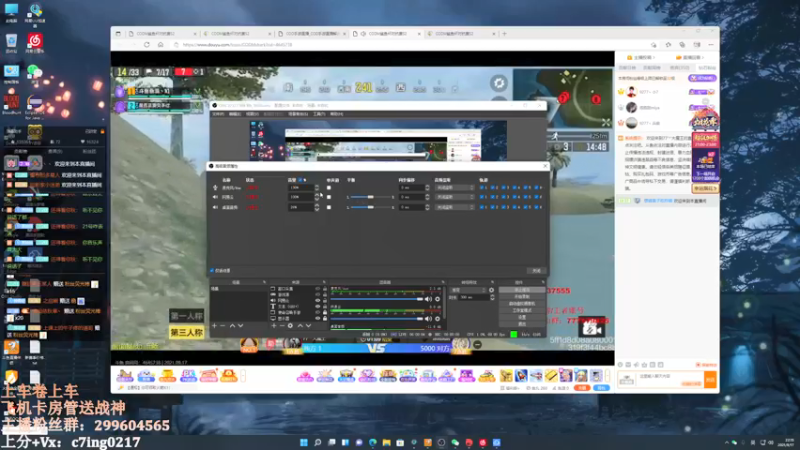Toggle the lock on the Display source
Viewport: 800px width, 450px height.
pyautogui.click(x=324, y=318)
